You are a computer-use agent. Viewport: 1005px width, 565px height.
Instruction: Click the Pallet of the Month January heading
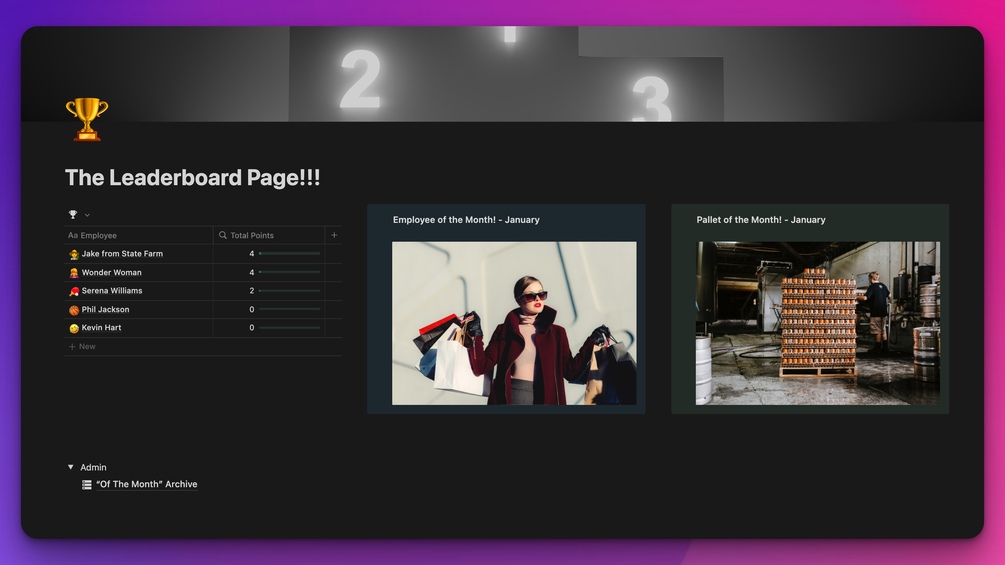click(761, 220)
